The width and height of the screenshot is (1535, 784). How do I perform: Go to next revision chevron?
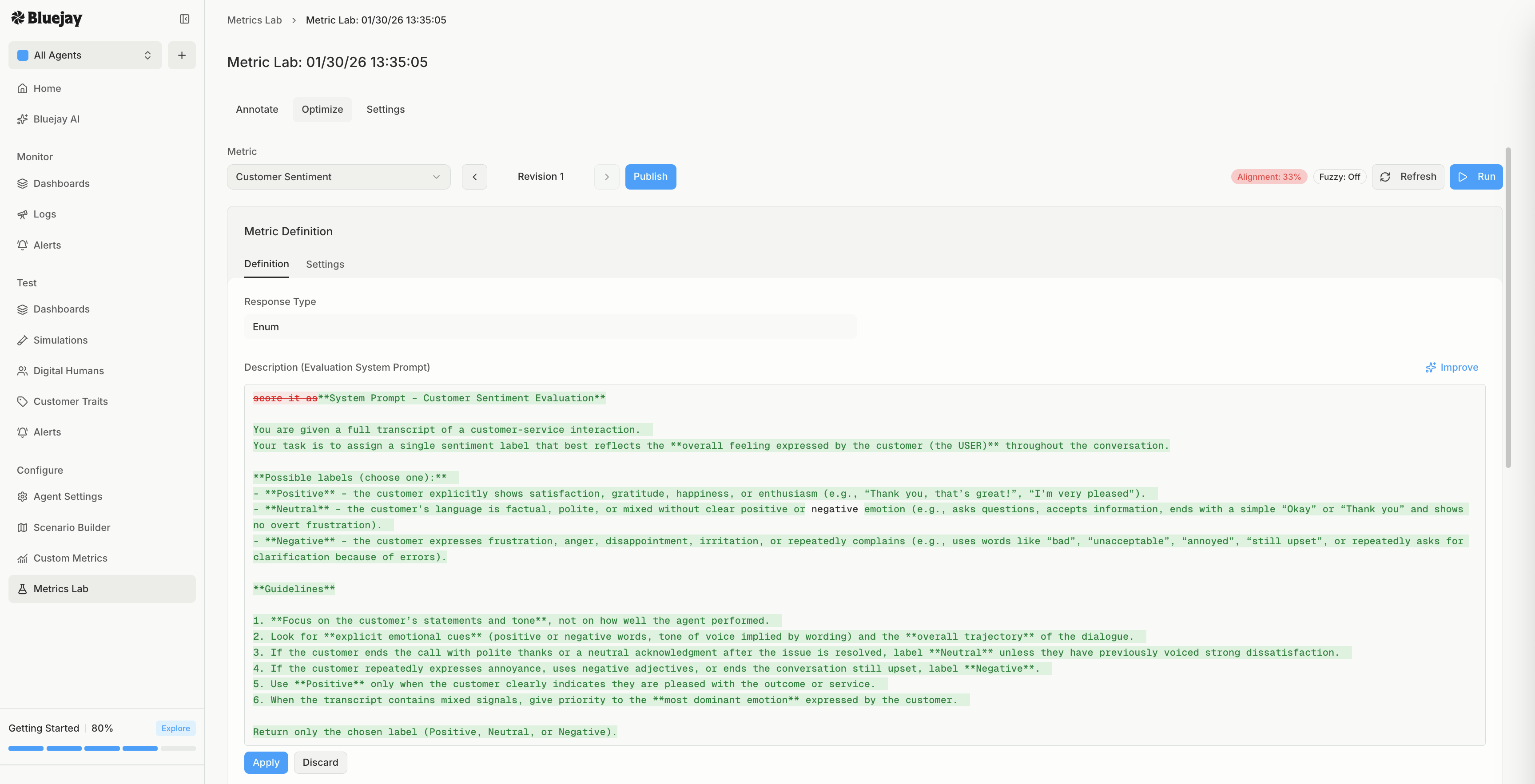(x=607, y=177)
